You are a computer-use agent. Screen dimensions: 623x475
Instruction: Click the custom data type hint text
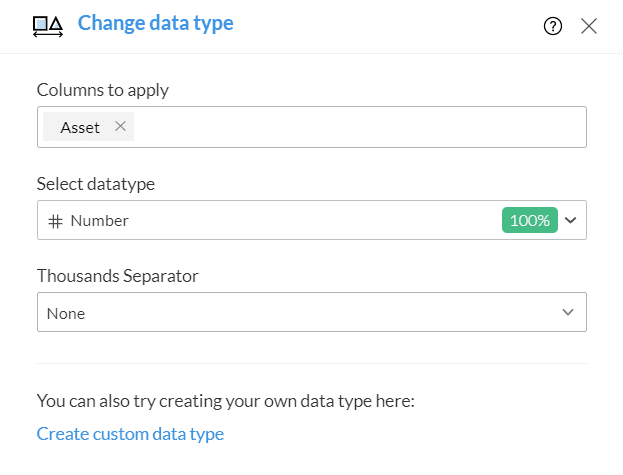tap(225, 401)
